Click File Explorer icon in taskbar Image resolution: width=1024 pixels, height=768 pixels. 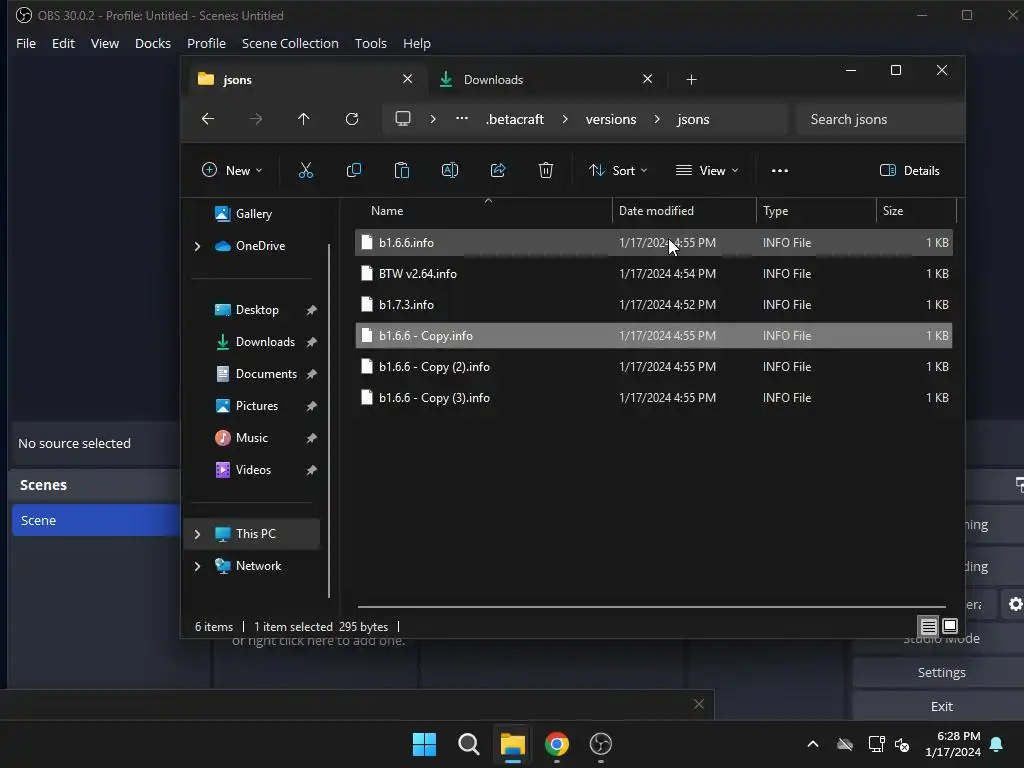[513, 744]
